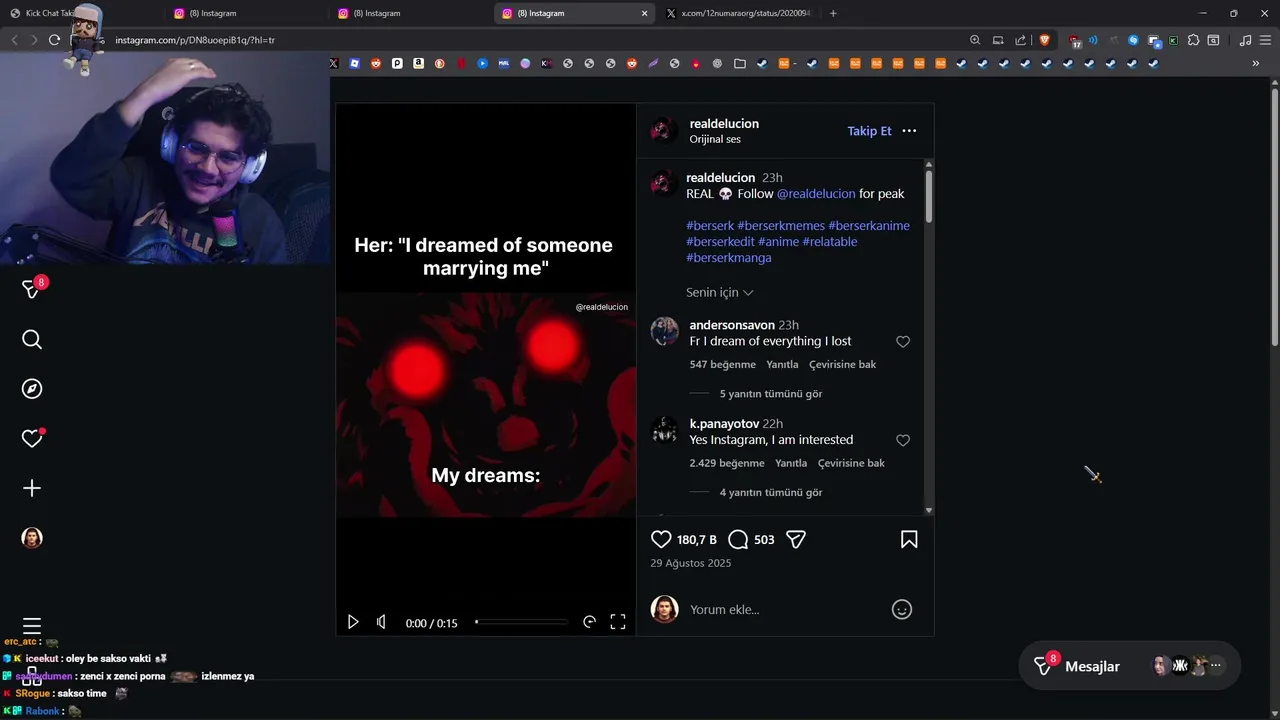Show more bookmarks double-chevron
1280x720 pixels.
1255,63
